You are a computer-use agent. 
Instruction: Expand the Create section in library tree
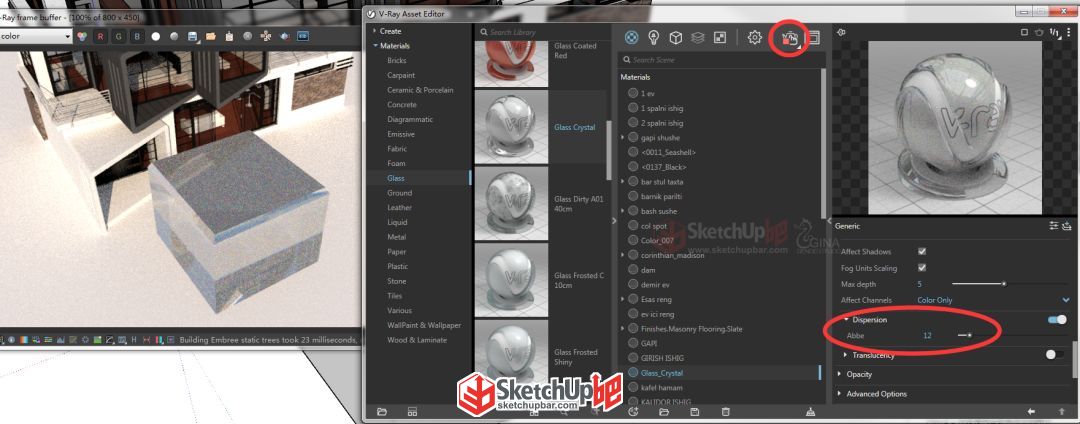click(375, 31)
